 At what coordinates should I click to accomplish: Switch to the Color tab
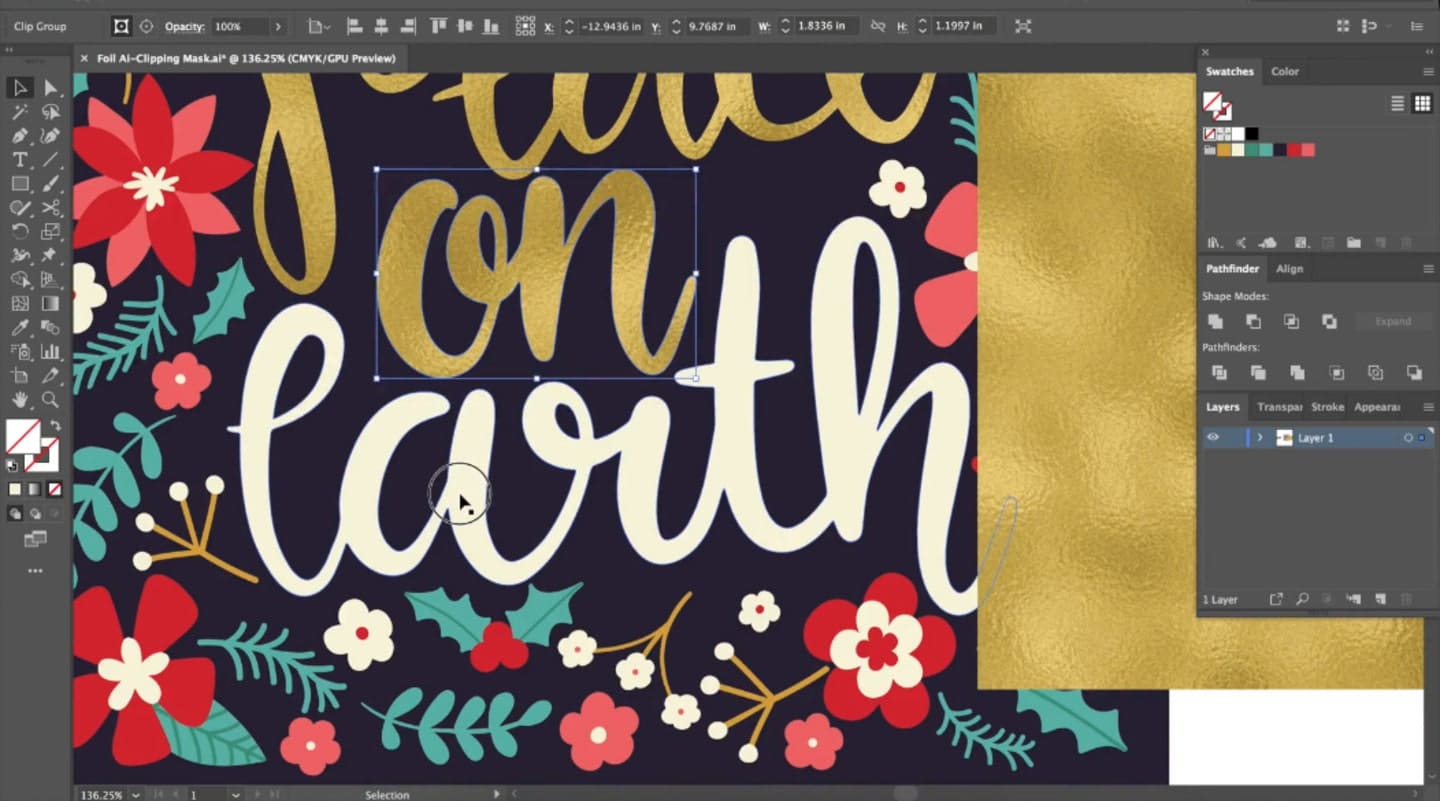[1285, 71]
